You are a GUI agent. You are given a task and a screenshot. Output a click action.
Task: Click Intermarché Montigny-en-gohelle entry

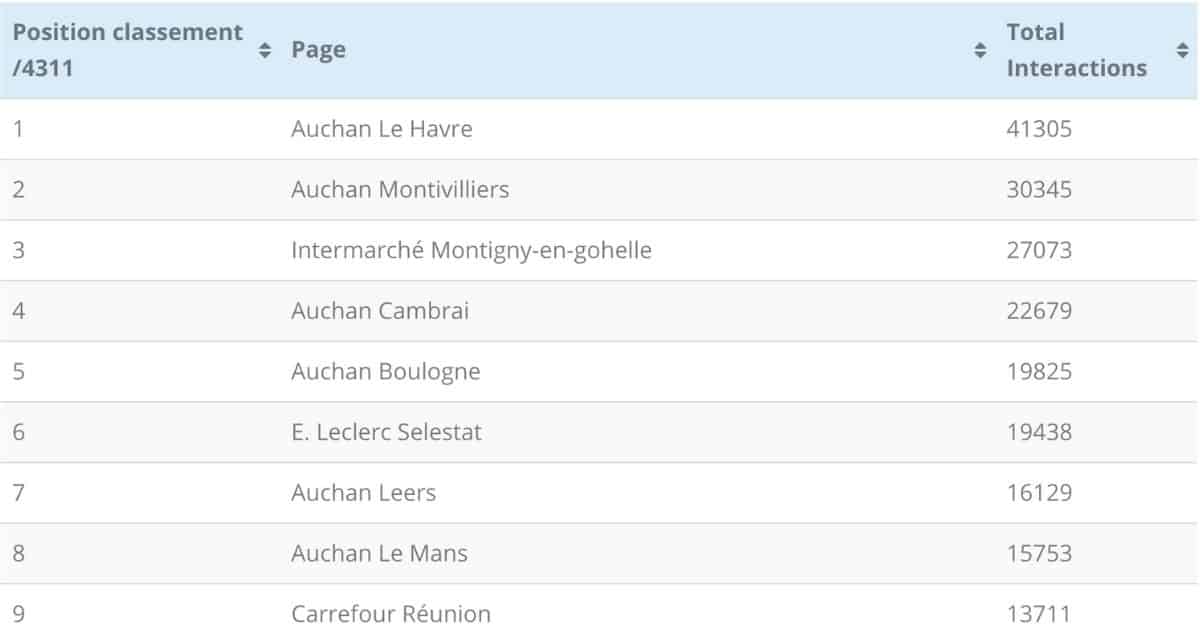tap(471, 250)
